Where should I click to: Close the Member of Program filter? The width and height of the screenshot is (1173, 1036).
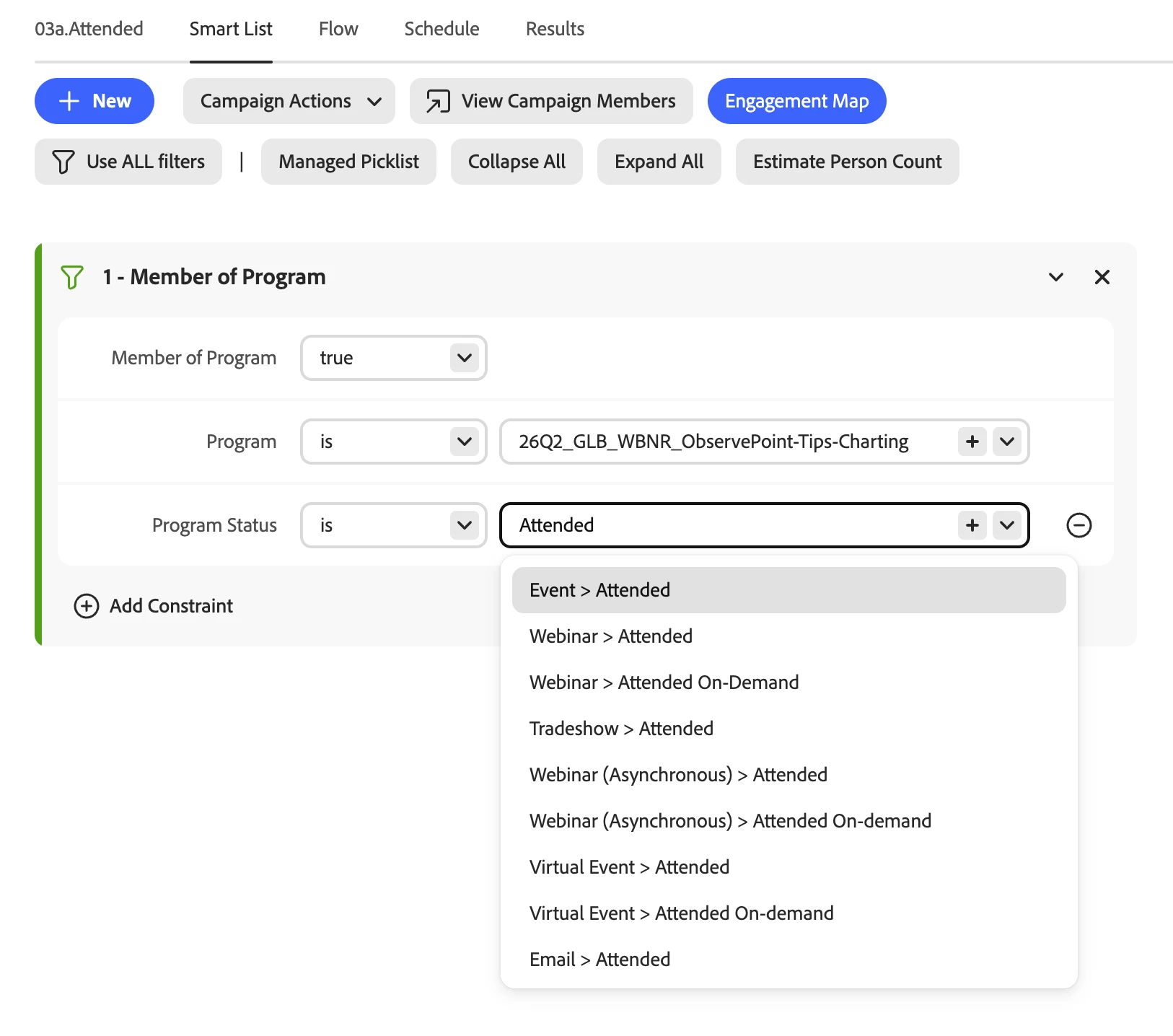pos(1102,277)
